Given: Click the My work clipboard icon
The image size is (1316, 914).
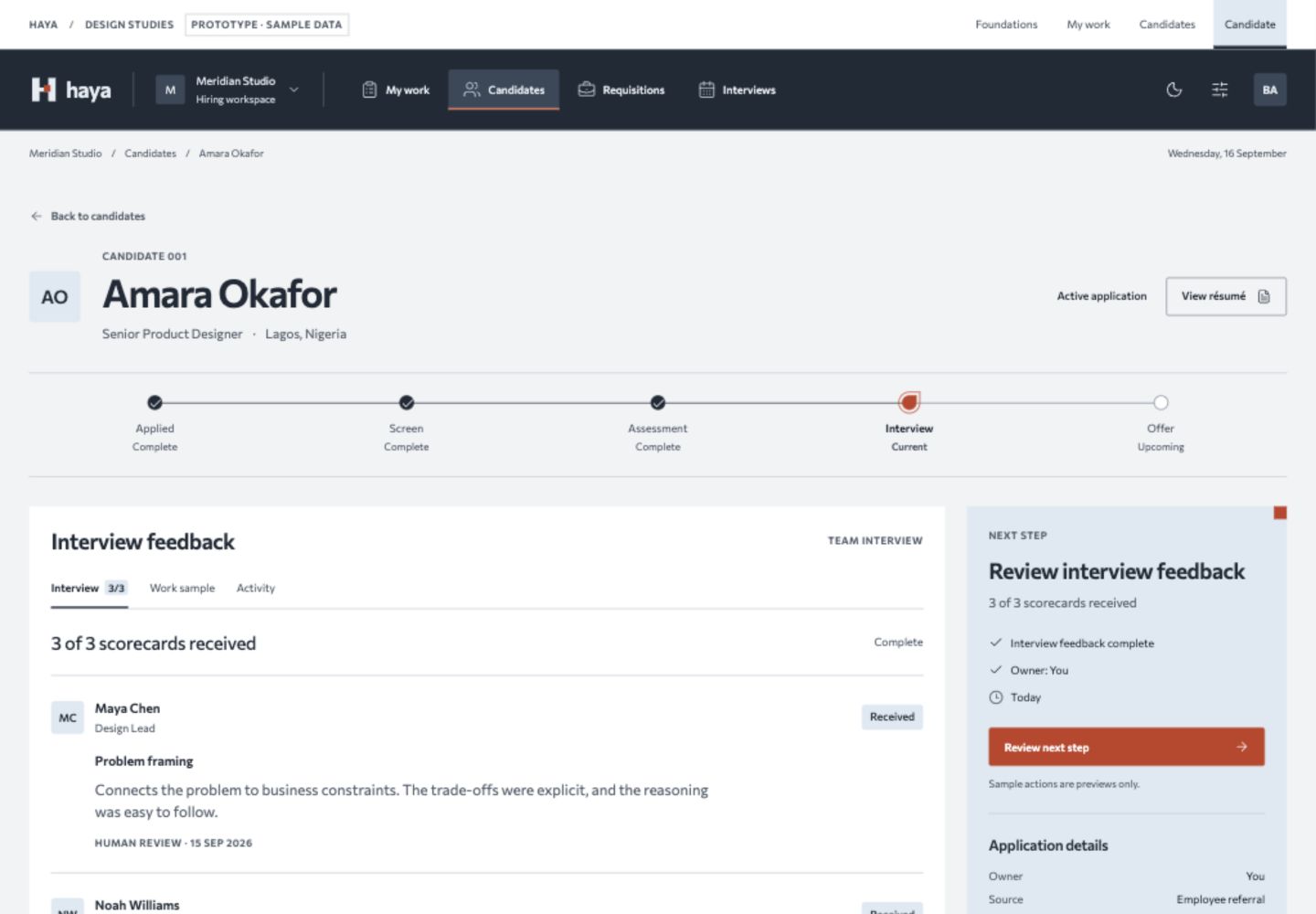Looking at the screenshot, I should (369, 90).
